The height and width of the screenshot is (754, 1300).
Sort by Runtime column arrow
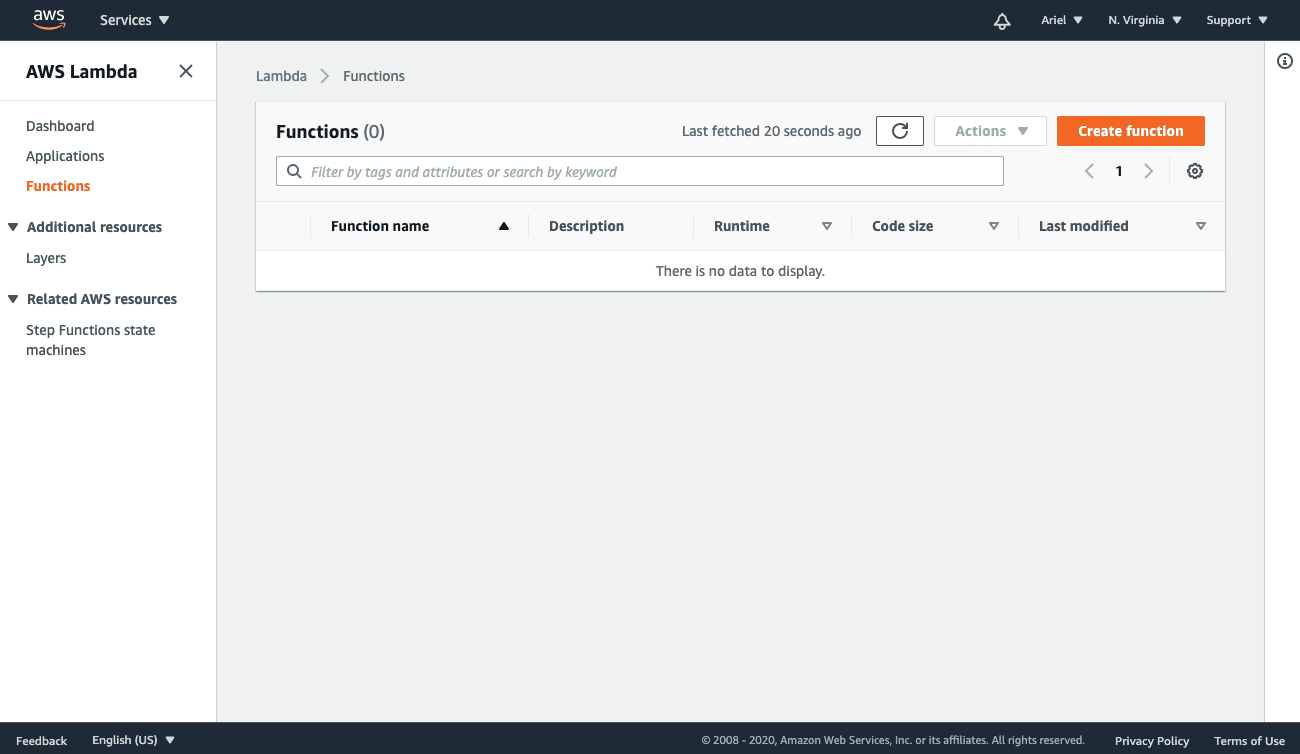[827, 226]
